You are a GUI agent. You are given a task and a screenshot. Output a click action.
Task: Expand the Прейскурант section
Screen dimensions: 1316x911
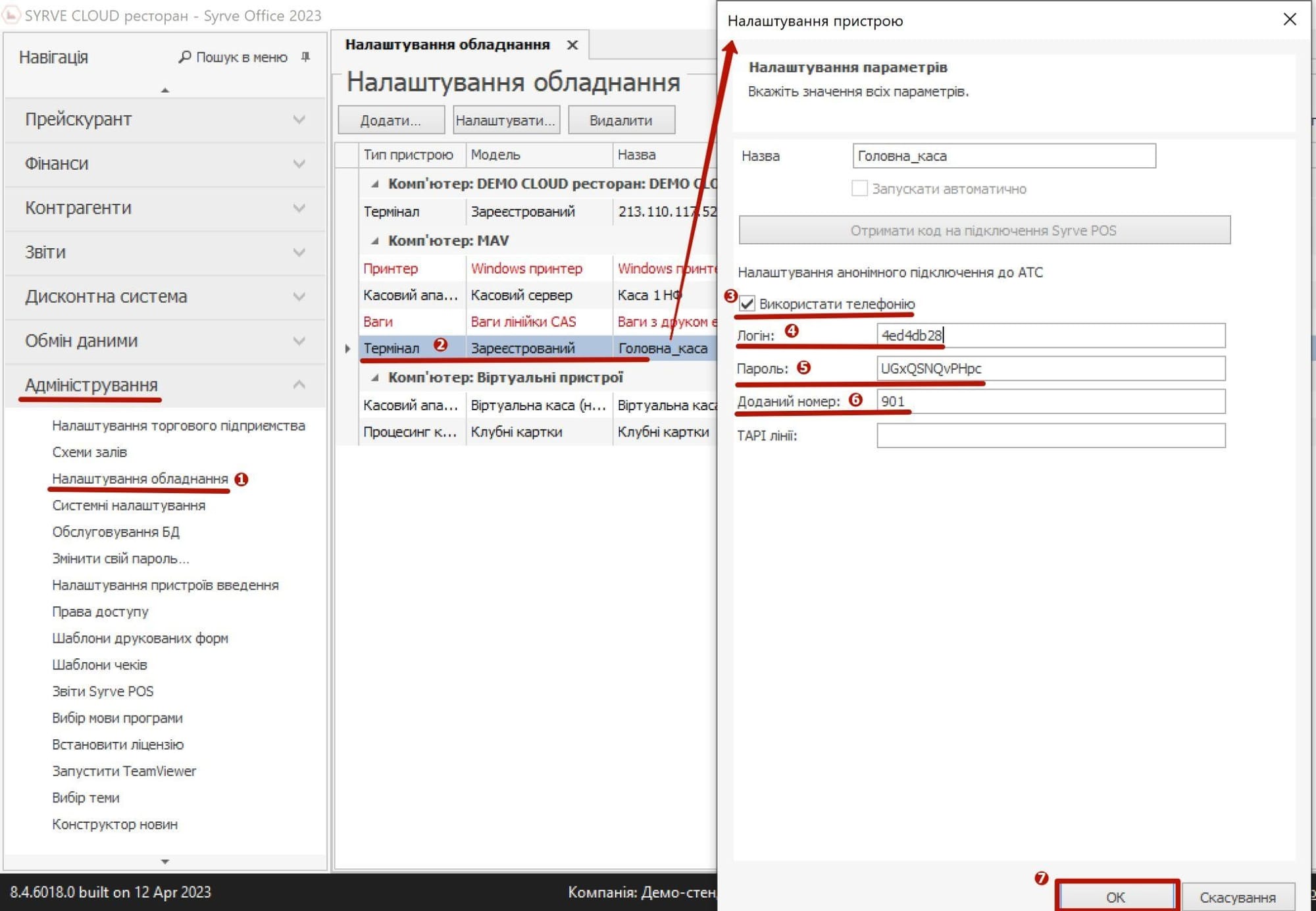pos(165,120)
